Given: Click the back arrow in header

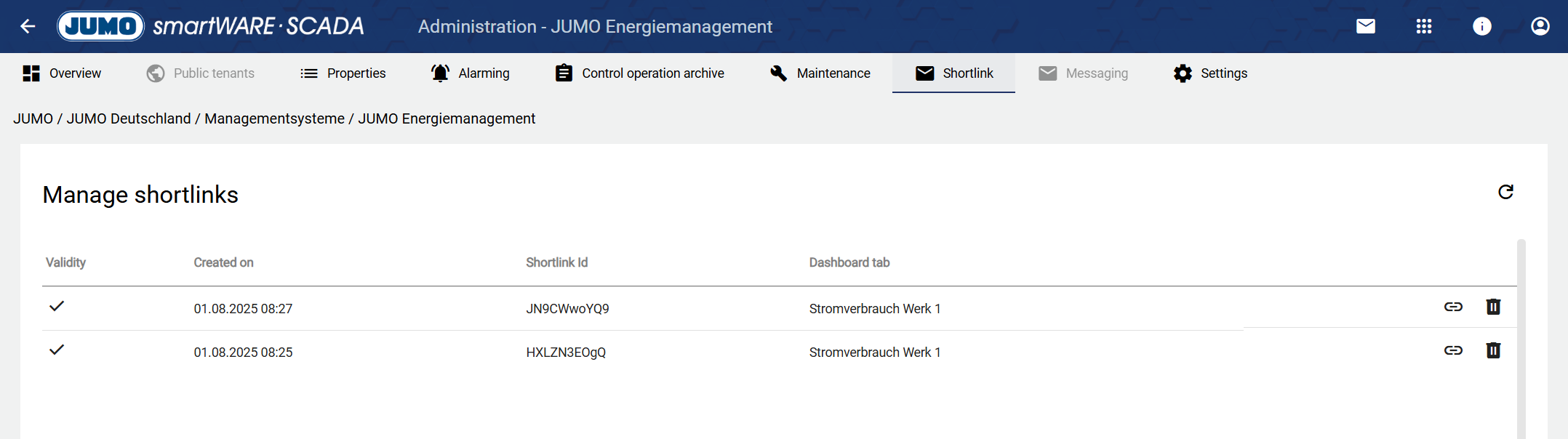Looking at the screenshot, I should click(28, 27).
